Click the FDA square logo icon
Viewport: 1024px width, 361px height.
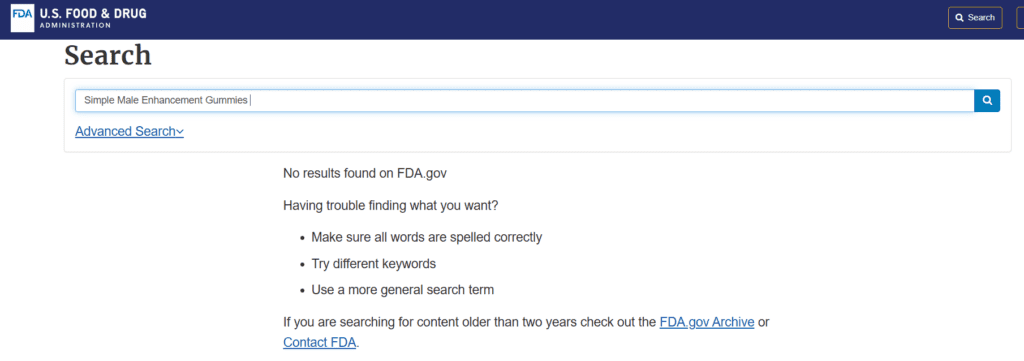(x=22, y=18)
